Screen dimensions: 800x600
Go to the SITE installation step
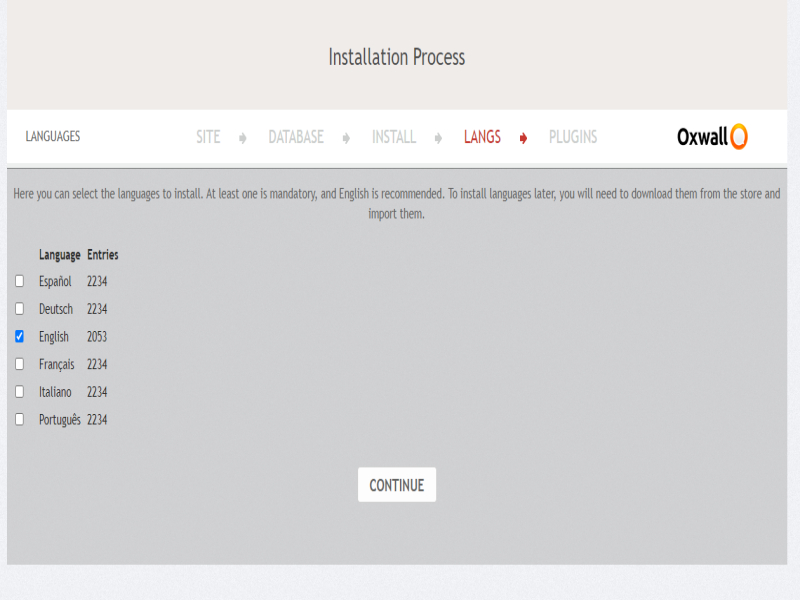pyautogui.click(x=208, y=137)
